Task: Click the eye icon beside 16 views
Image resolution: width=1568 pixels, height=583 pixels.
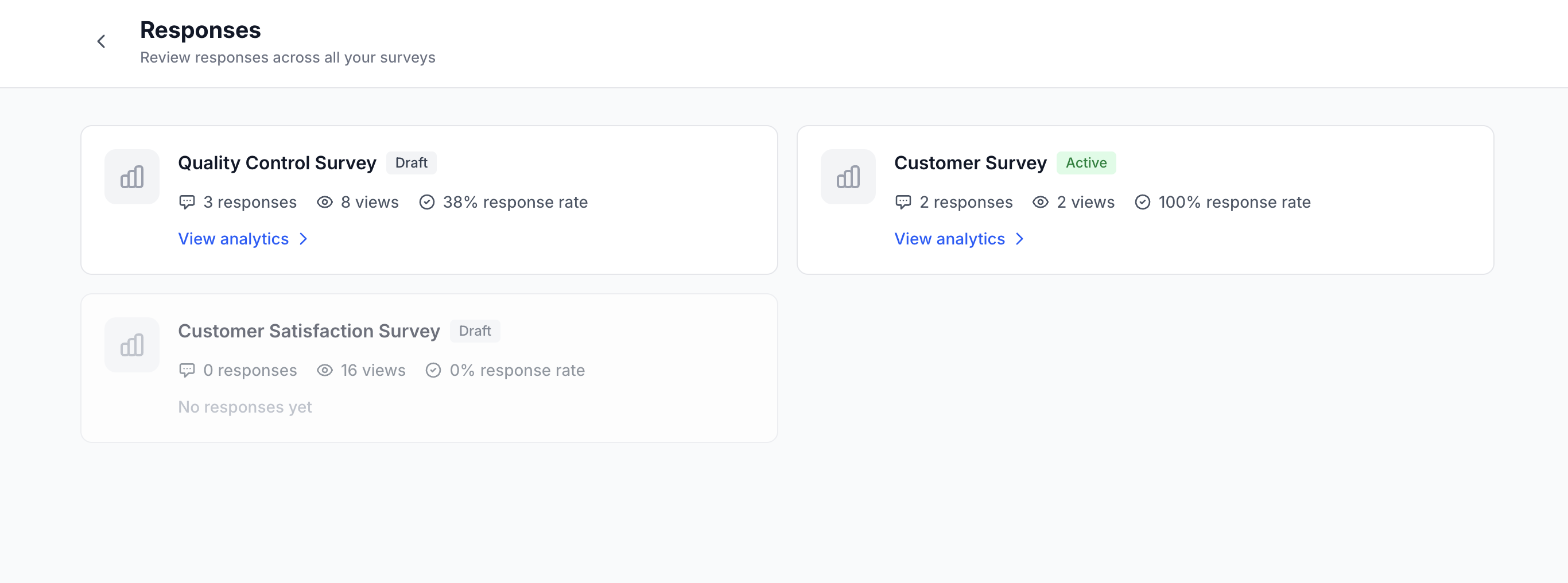Action: pyautogui.click(x=324, y=370)
